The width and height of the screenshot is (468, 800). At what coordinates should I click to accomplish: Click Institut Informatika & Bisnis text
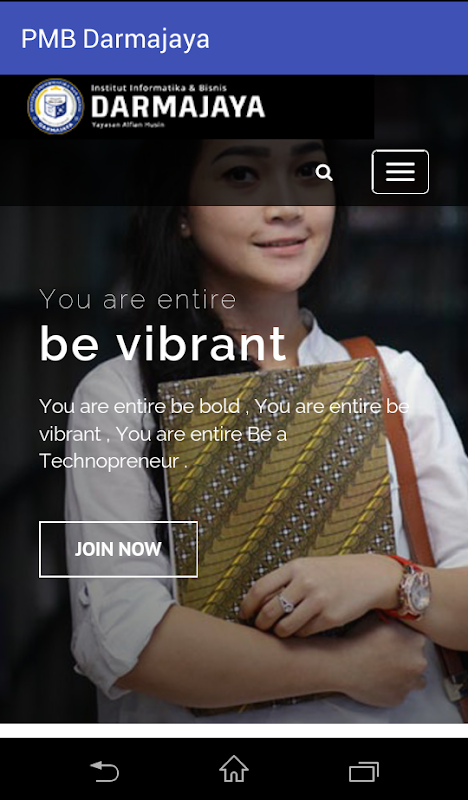point(159,88)
